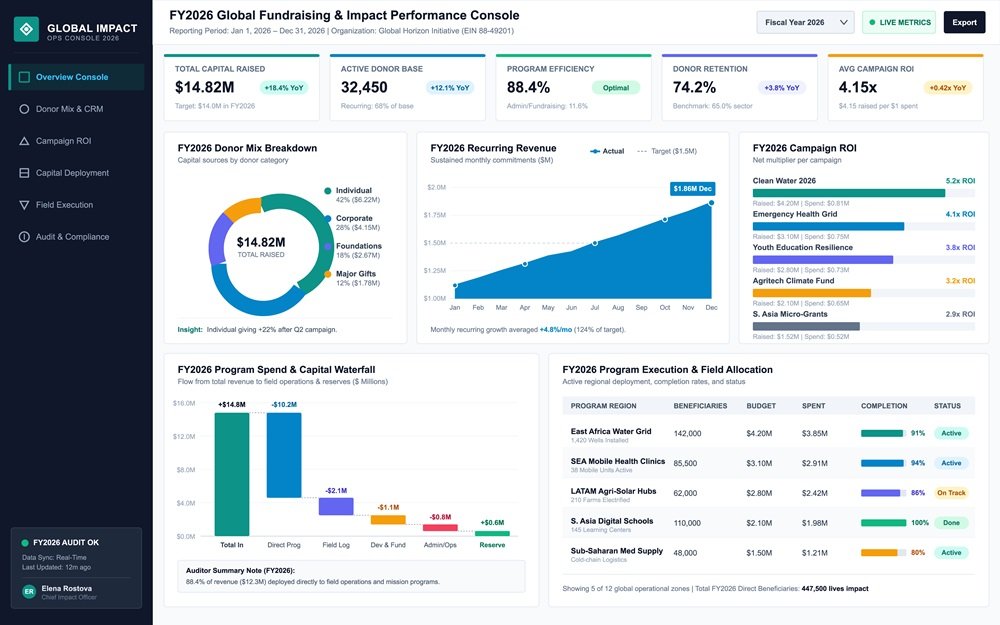Click the October data point on revenue chart
The height and width of the screenshot is (625, 1000).
(665, 219)
